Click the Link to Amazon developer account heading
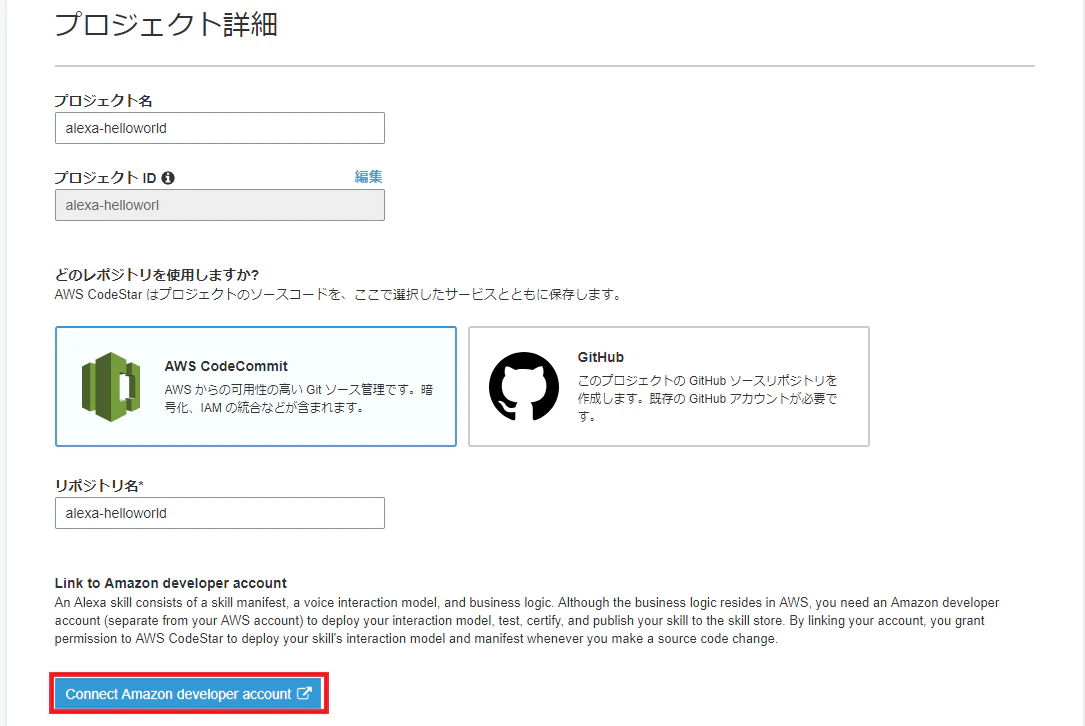Image resolution: width=1085 pixels, height=726 pixels. (171, 583)
